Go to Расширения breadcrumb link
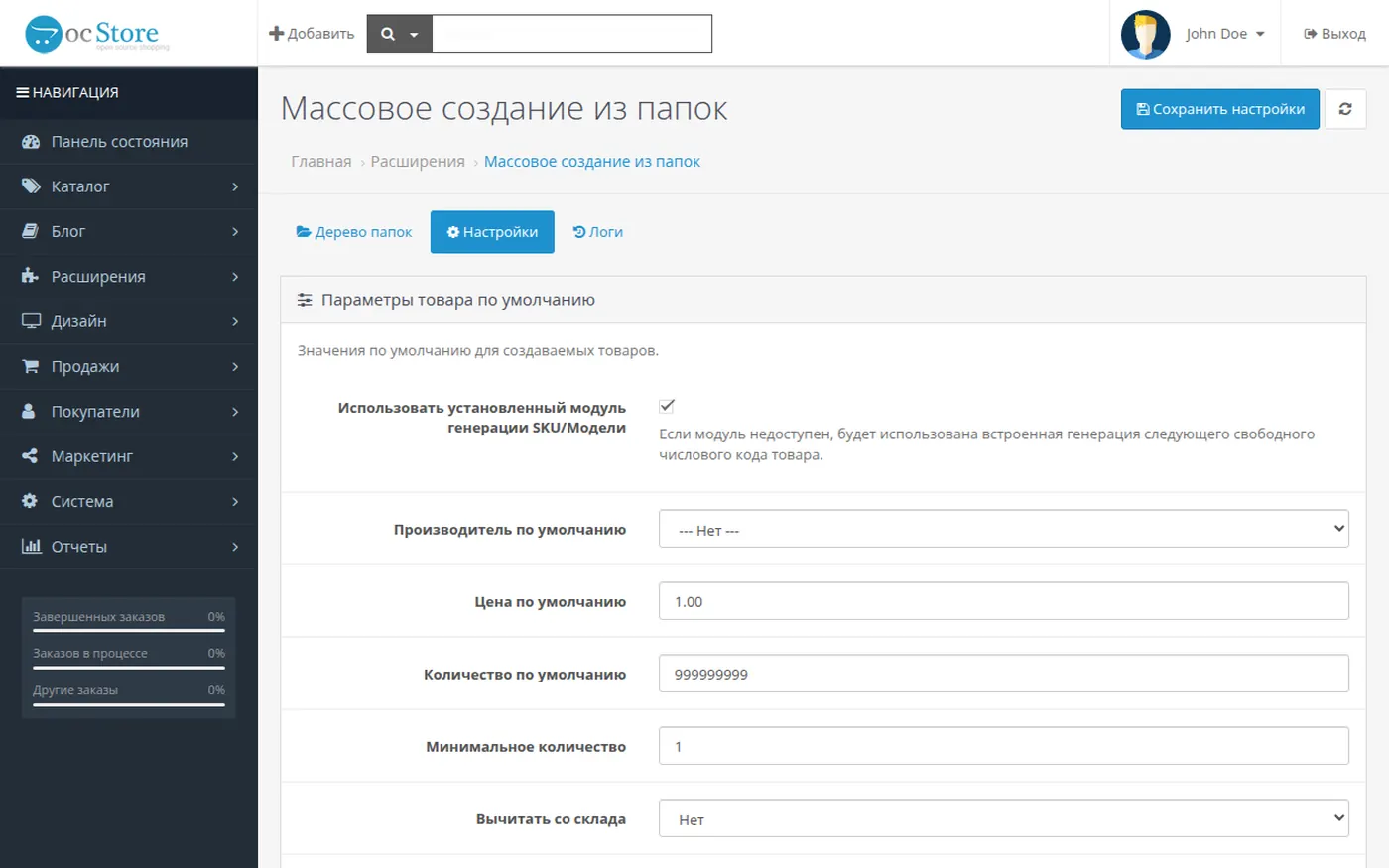1389x868 pixels. pos(418,161)
